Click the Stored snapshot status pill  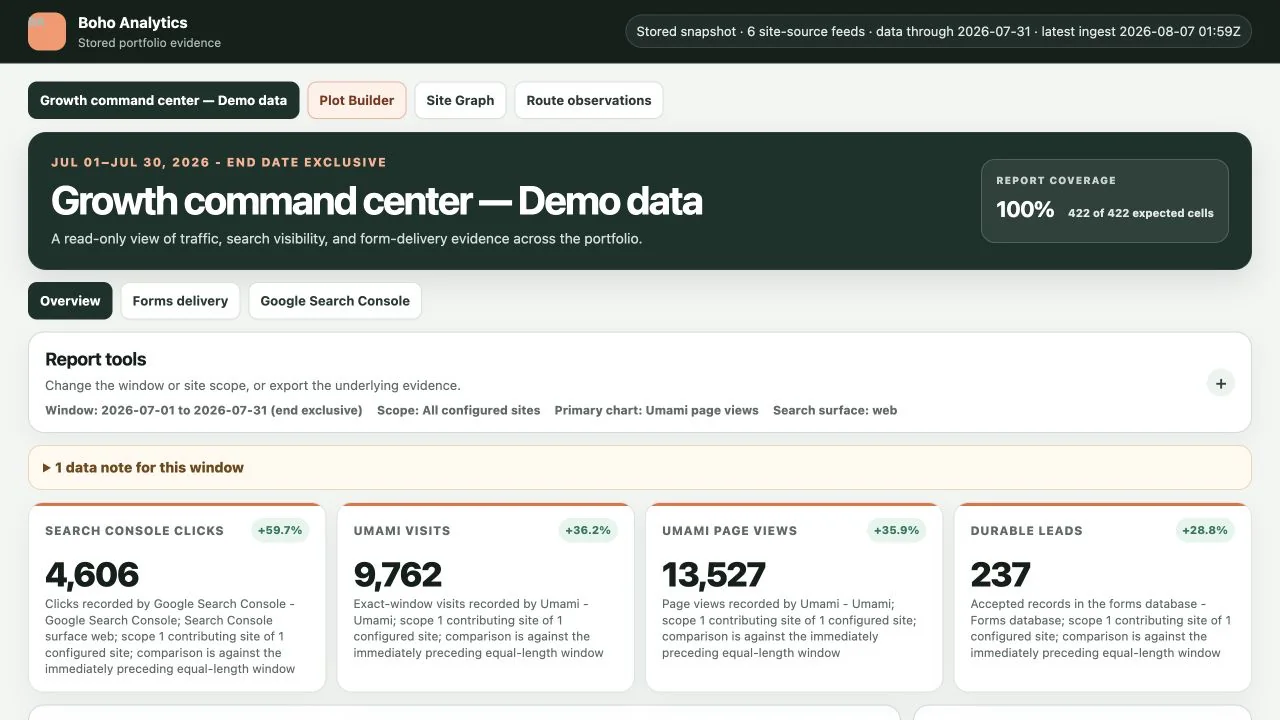click(938, 32)
